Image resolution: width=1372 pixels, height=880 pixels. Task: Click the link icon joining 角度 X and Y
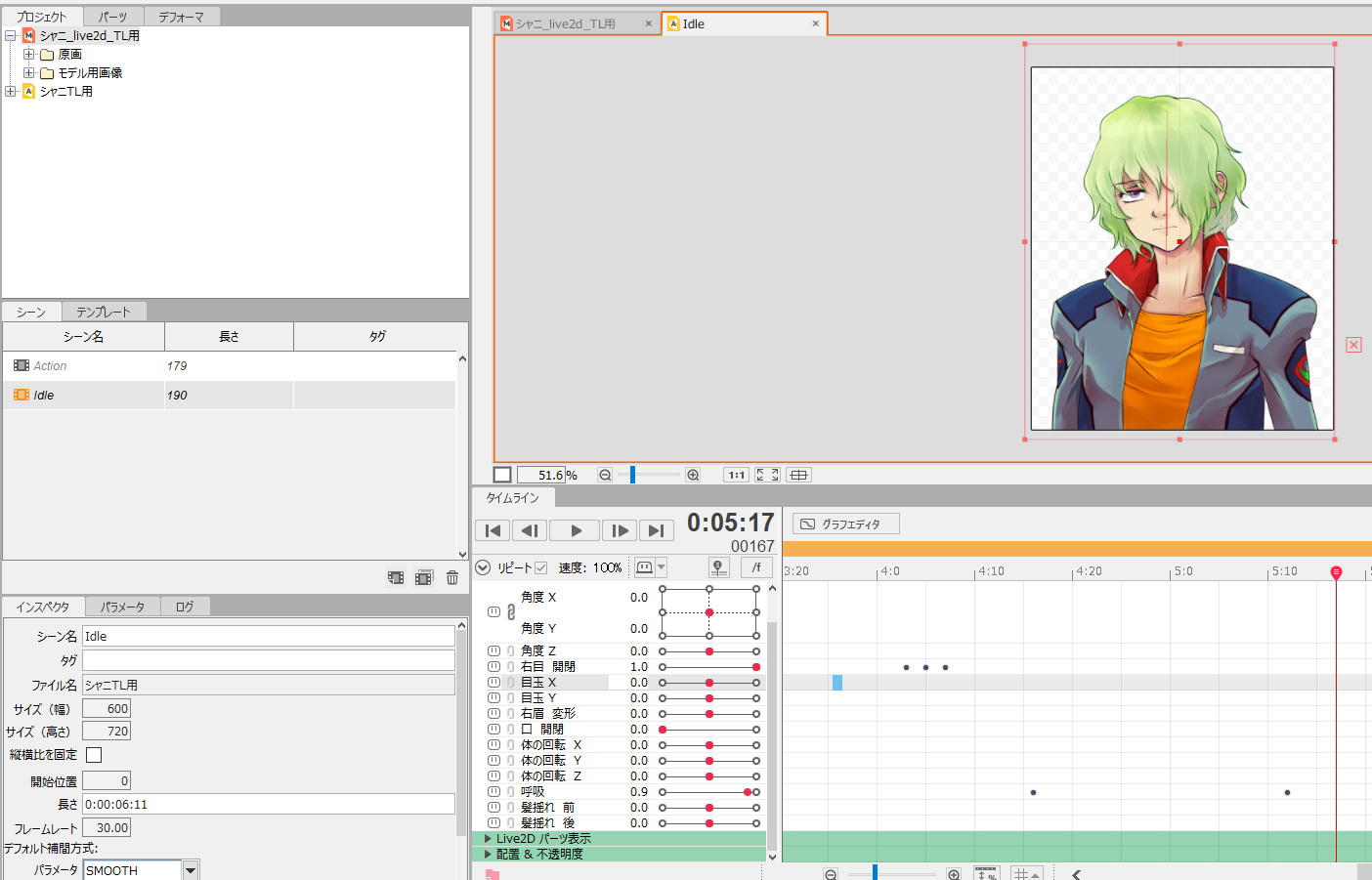pos(510,611)
